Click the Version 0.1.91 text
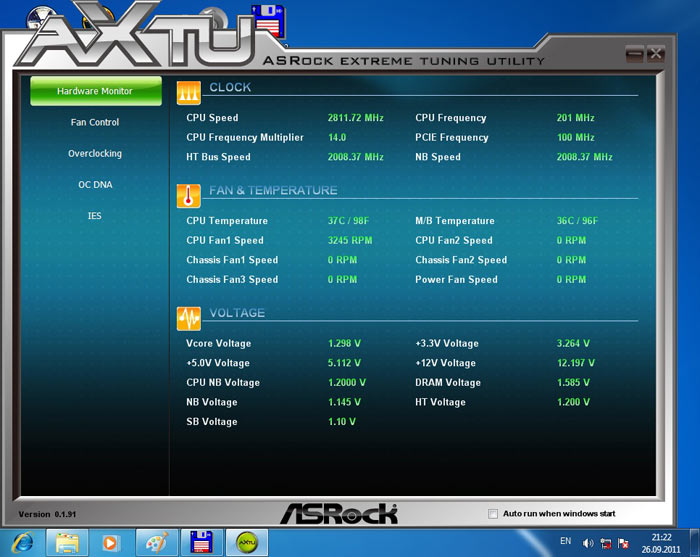Viewport: 700px width, 557px height. tap(47, 514)
